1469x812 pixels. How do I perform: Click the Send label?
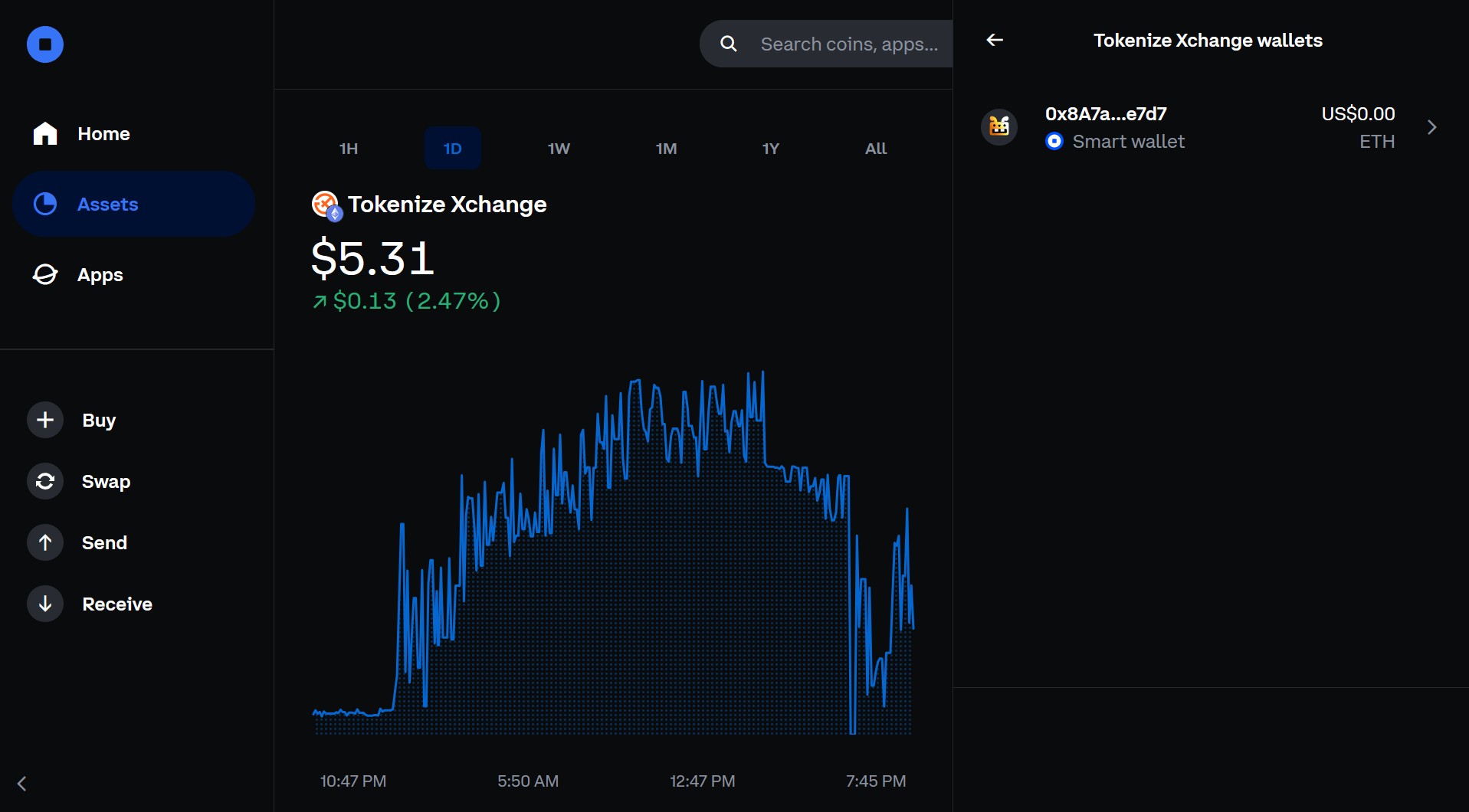(104, 543)
